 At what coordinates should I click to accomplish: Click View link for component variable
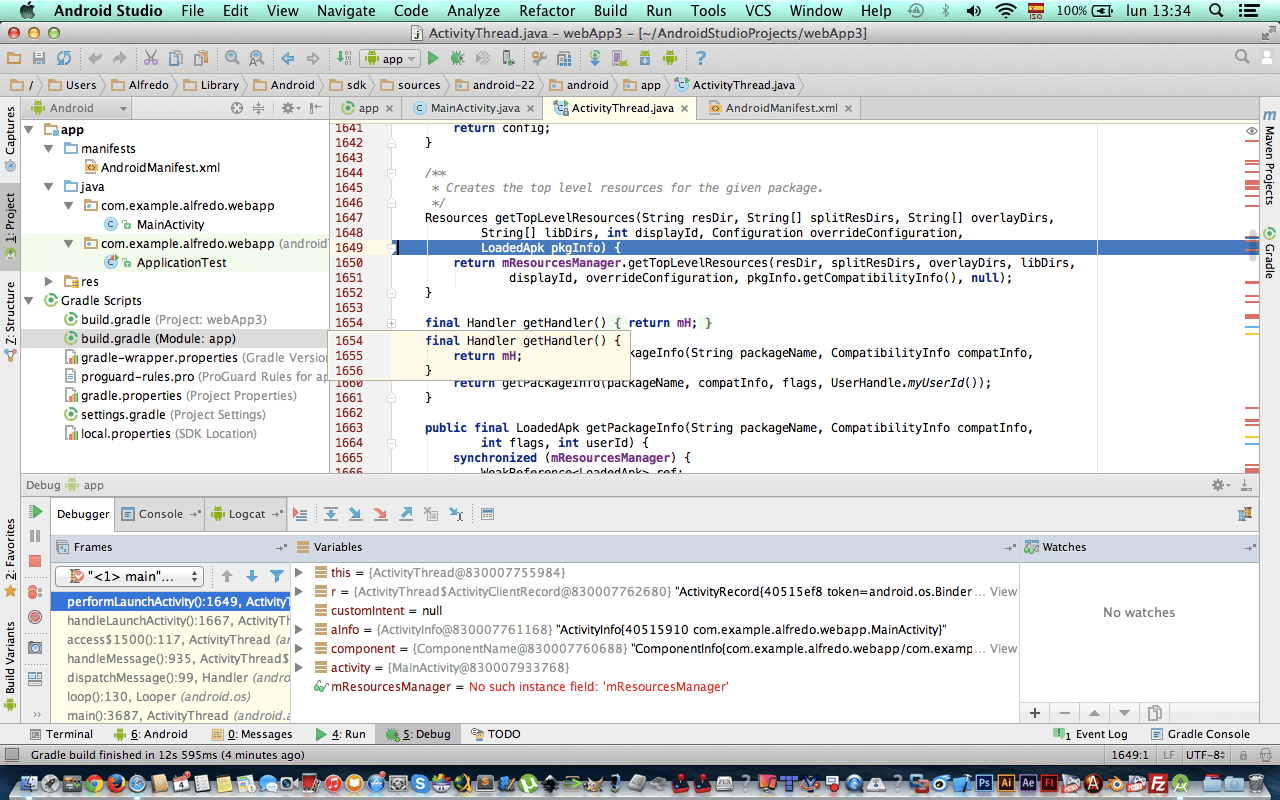[1003, 649]
